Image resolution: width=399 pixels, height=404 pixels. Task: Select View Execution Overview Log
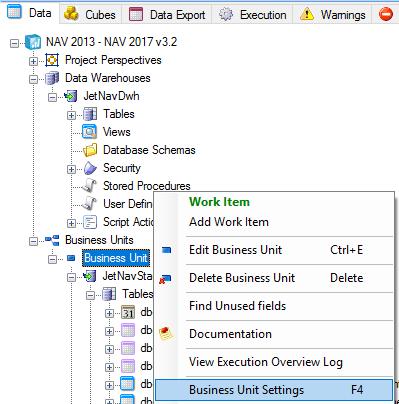[274, 362]
